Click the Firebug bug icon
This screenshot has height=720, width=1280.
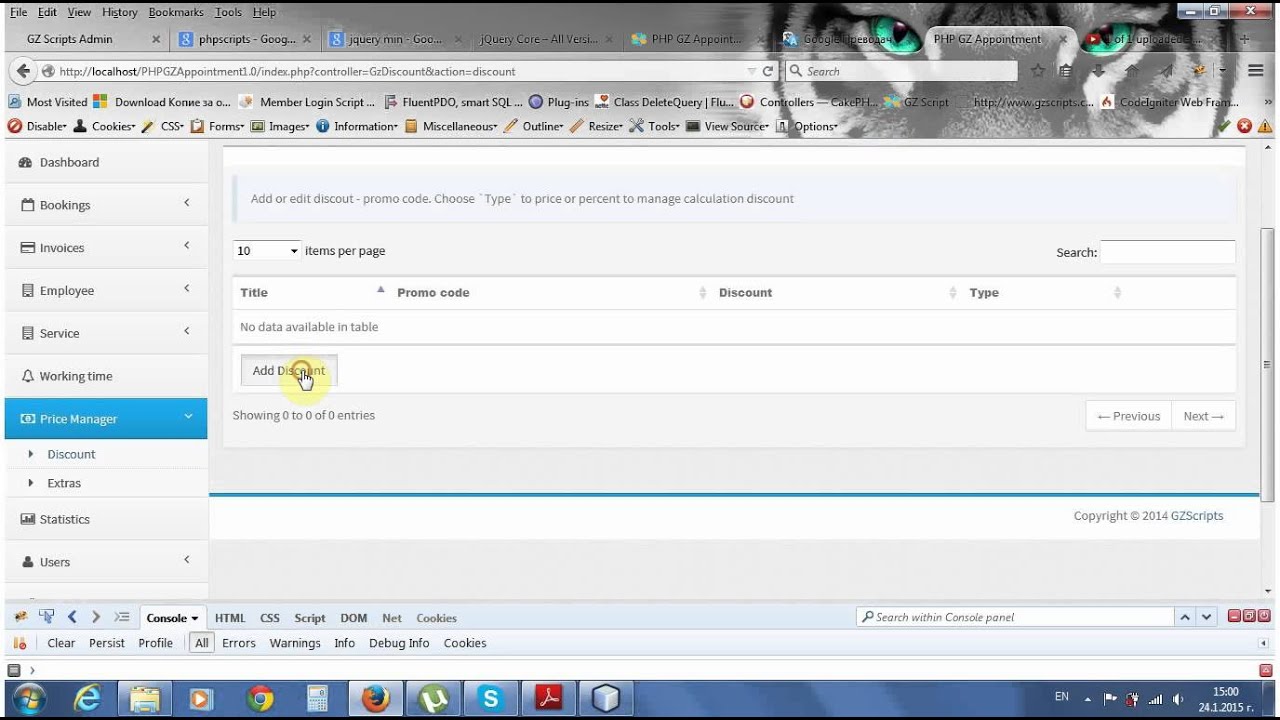(20, 617)
